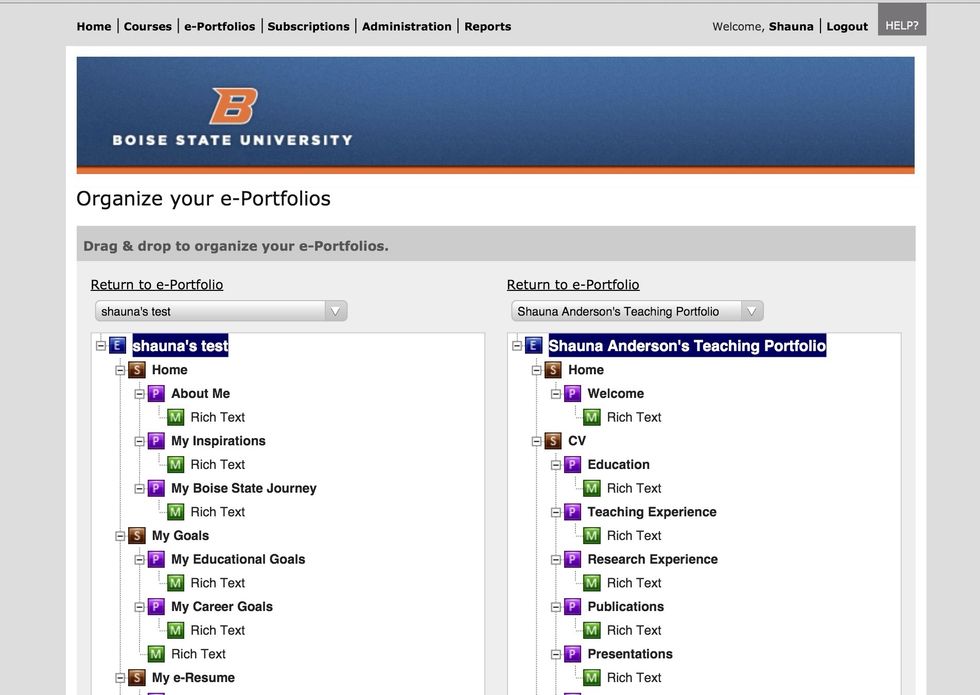Collapse the CV section in right tree
Screen dimensions: 980x695
tap(536, 441)
